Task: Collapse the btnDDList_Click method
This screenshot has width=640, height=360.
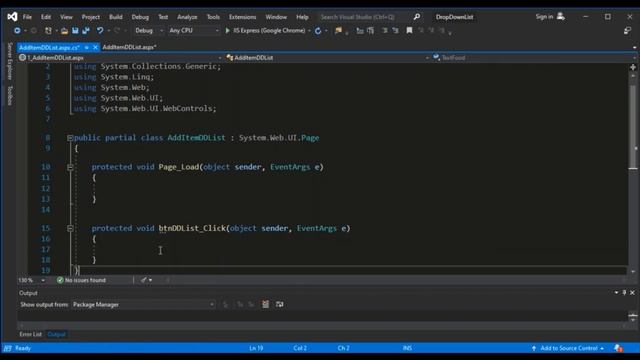Action: 70,228
